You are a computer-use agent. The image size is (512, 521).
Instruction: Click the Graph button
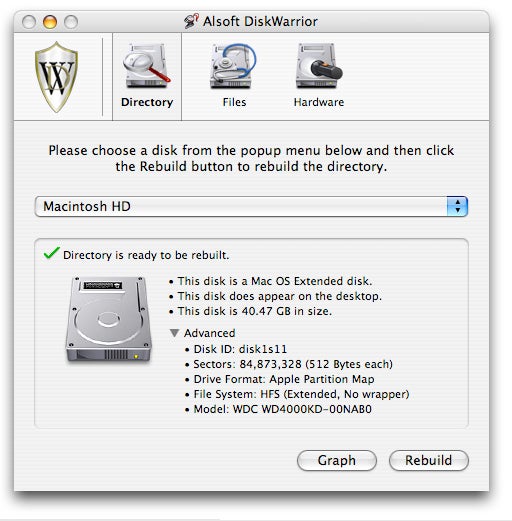[x=337, y=460]
